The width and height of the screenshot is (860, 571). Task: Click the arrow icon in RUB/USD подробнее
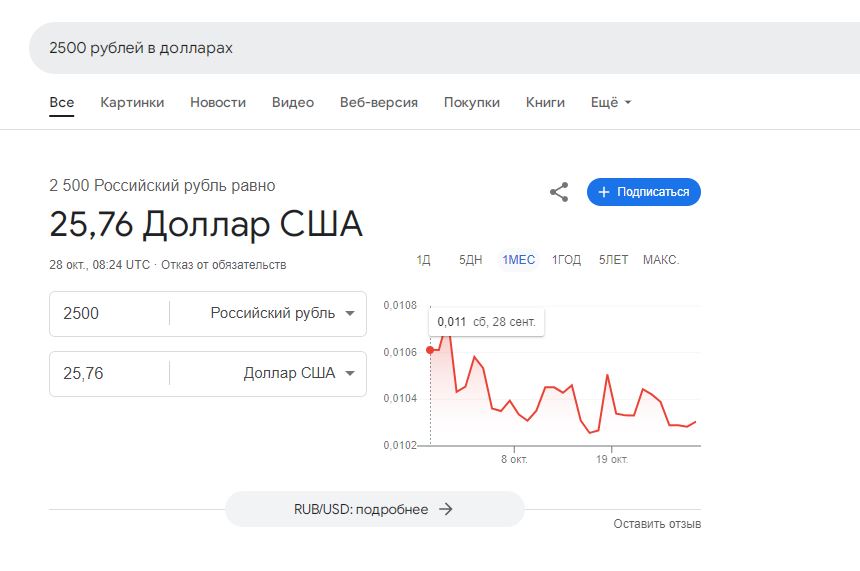tap(446, 509)
